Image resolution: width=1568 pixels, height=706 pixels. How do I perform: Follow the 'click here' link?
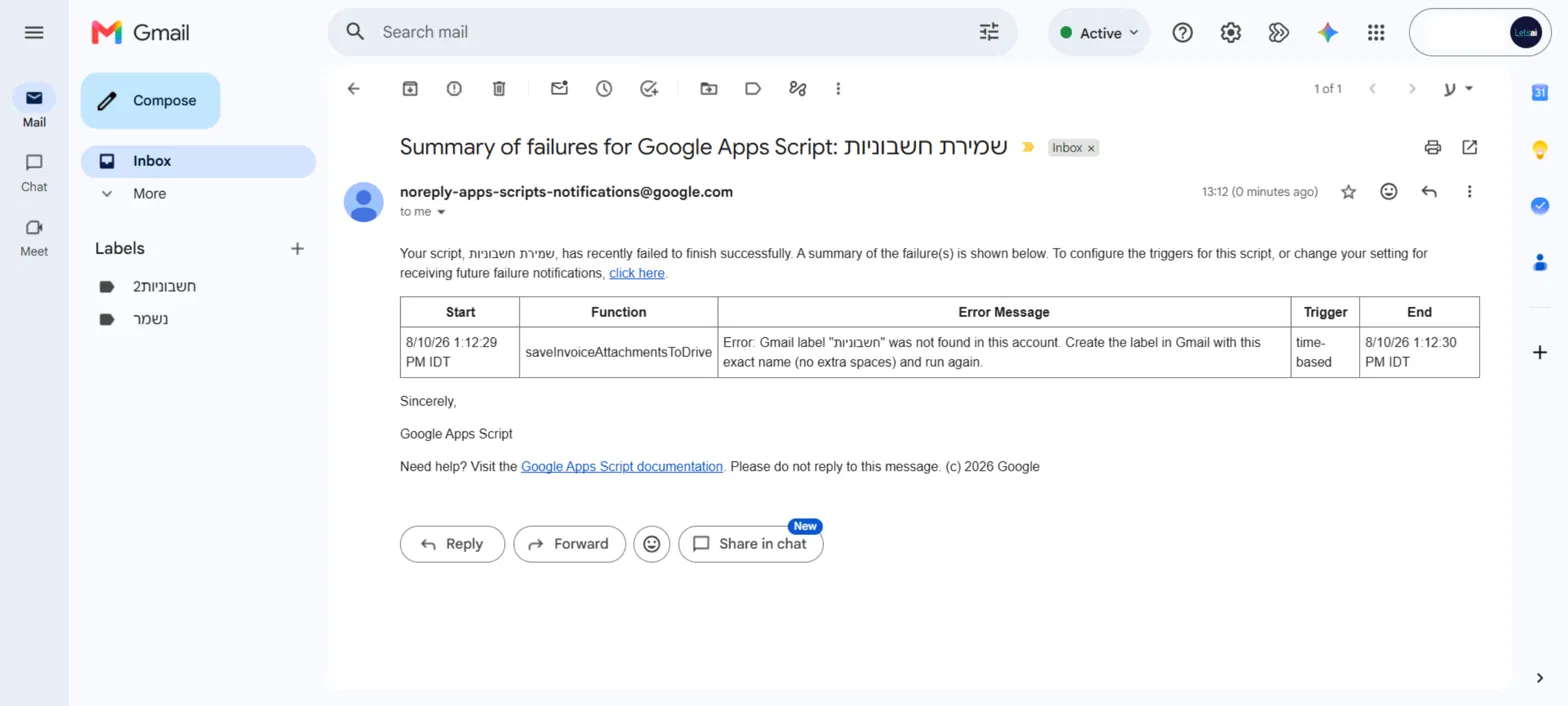tap(637, 273)
